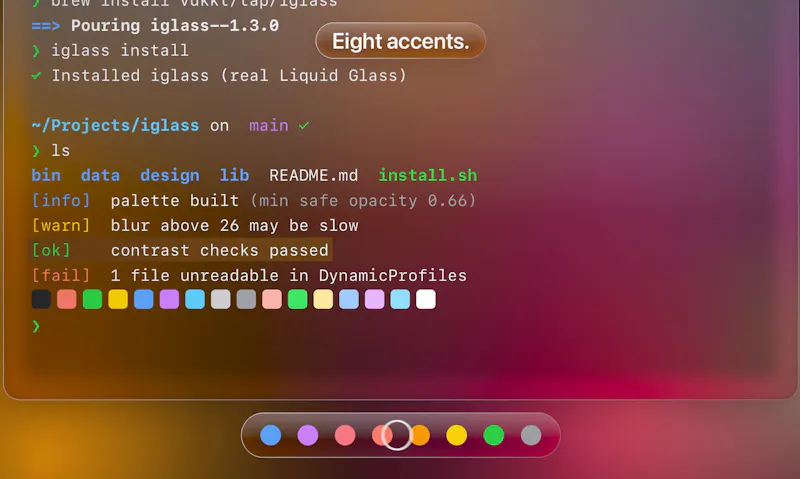The height and width of the screenshot is (479, 800).
Task: Click the "design" directory name in listing
Action: [x=170, y=175]
